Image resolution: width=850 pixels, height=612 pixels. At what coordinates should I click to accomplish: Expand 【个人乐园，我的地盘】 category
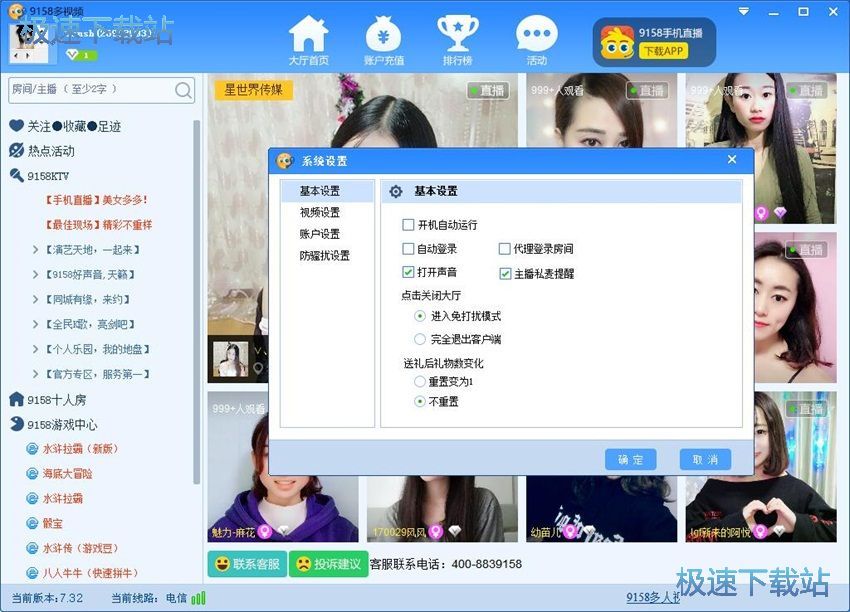tap(91, 349)
